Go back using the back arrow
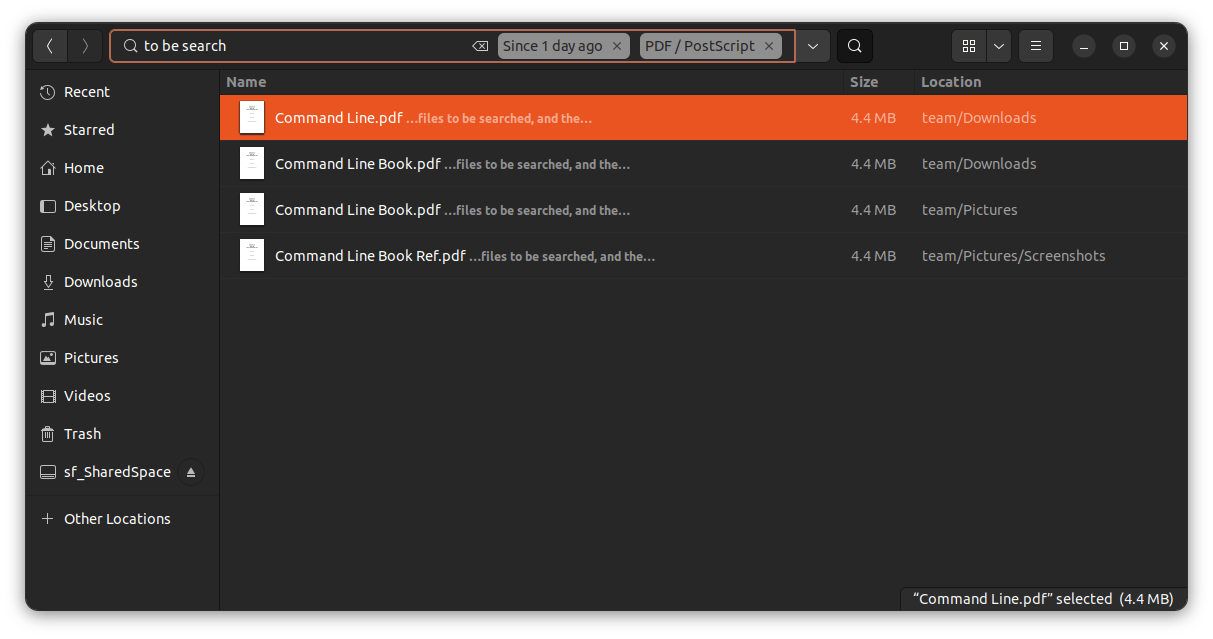Screen dimensions: 1213x639 click(50, 46)
